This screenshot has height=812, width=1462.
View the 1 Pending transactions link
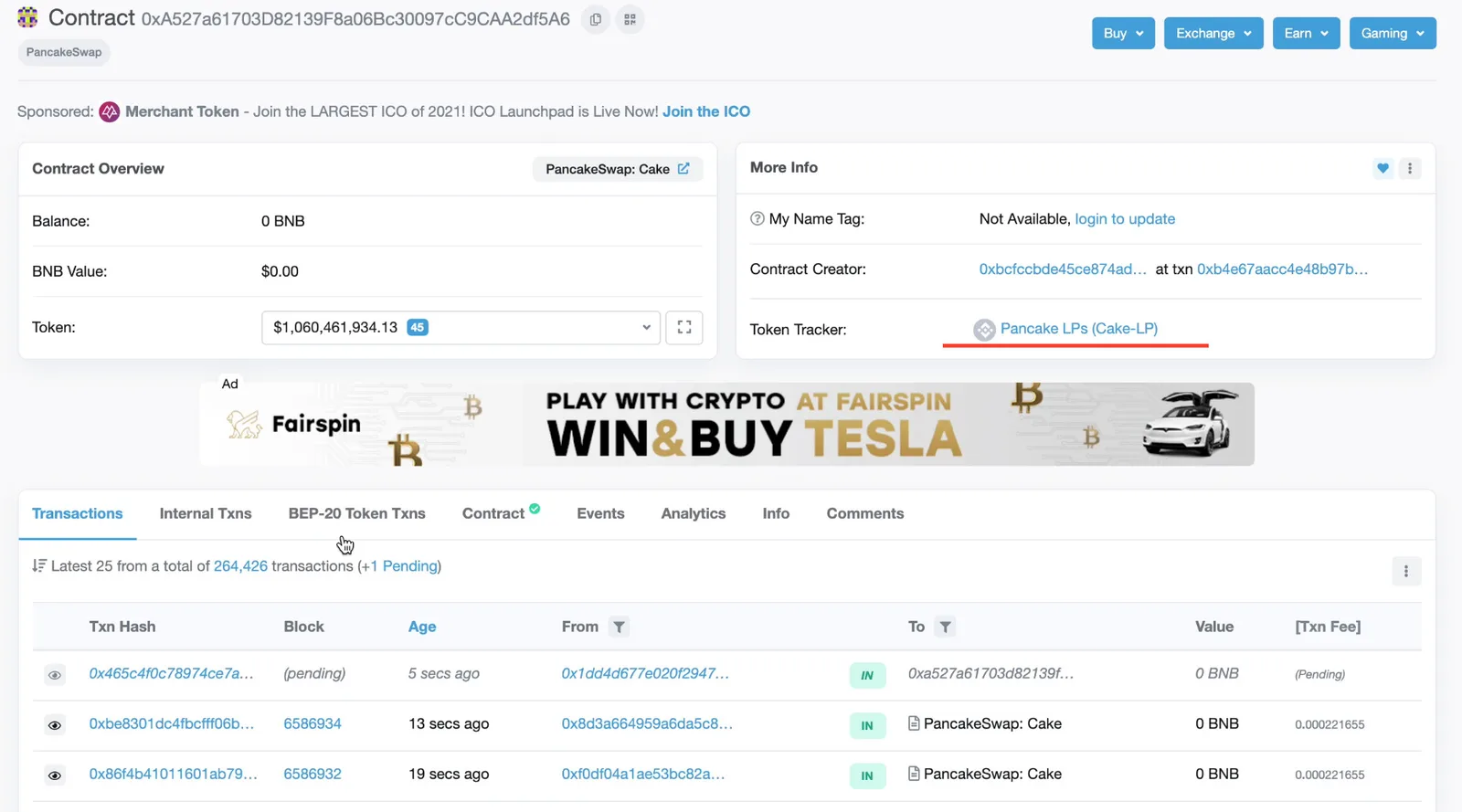400,566
